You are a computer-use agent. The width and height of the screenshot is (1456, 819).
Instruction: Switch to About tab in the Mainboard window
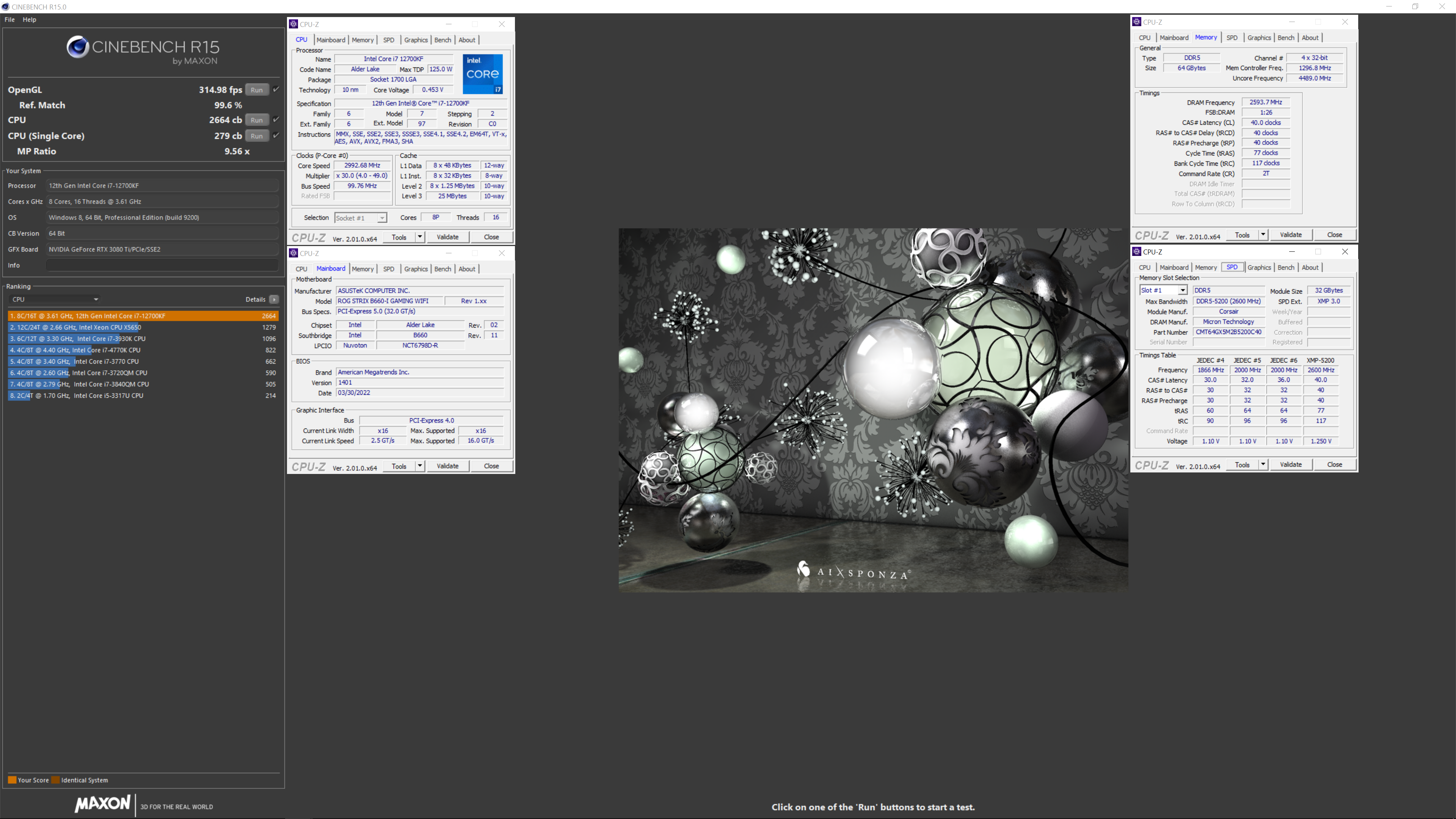(x=467, y=268)
